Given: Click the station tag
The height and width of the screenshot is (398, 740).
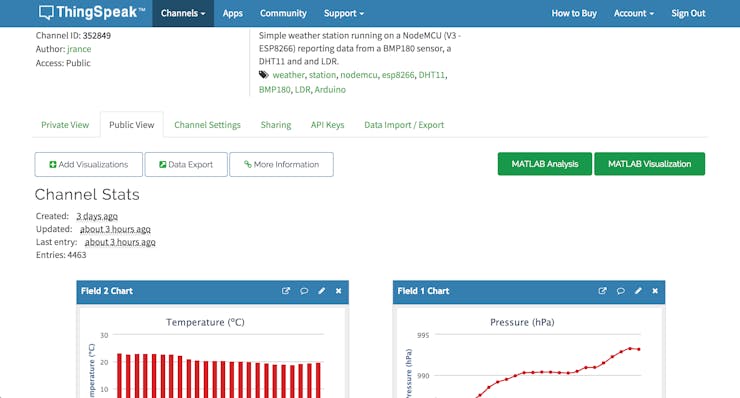Looking at the screenshot, I should (x=322, y=75).
